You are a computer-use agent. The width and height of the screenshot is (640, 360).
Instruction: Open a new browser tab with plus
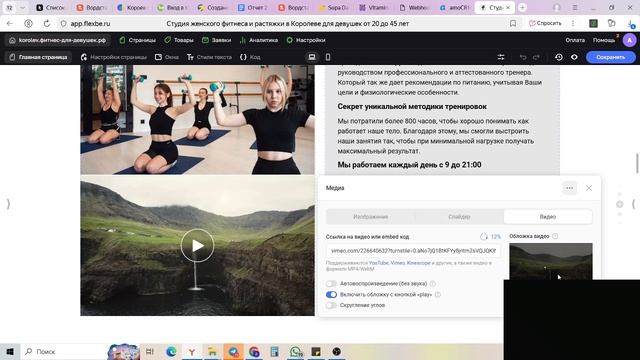pyautogui.click(x=522, y=8)
